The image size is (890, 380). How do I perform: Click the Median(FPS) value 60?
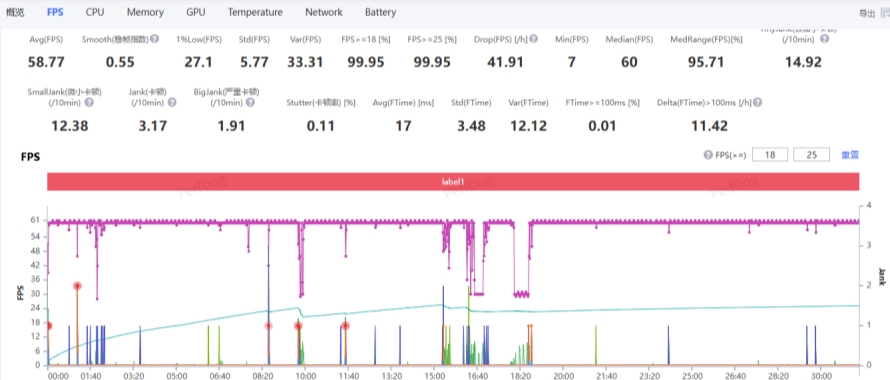tap(629, 62)
